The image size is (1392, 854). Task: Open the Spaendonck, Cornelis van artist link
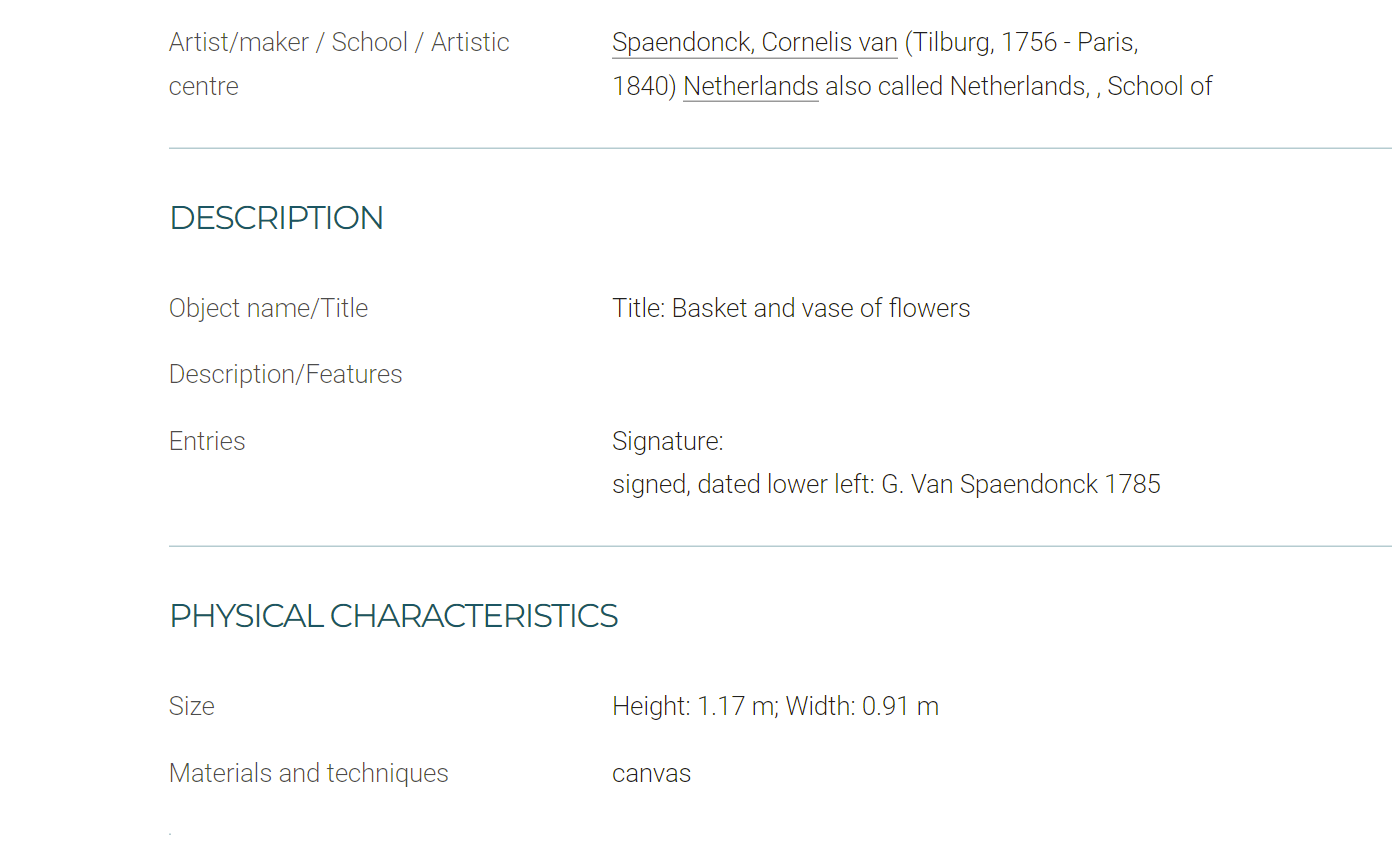click(755, 42)
